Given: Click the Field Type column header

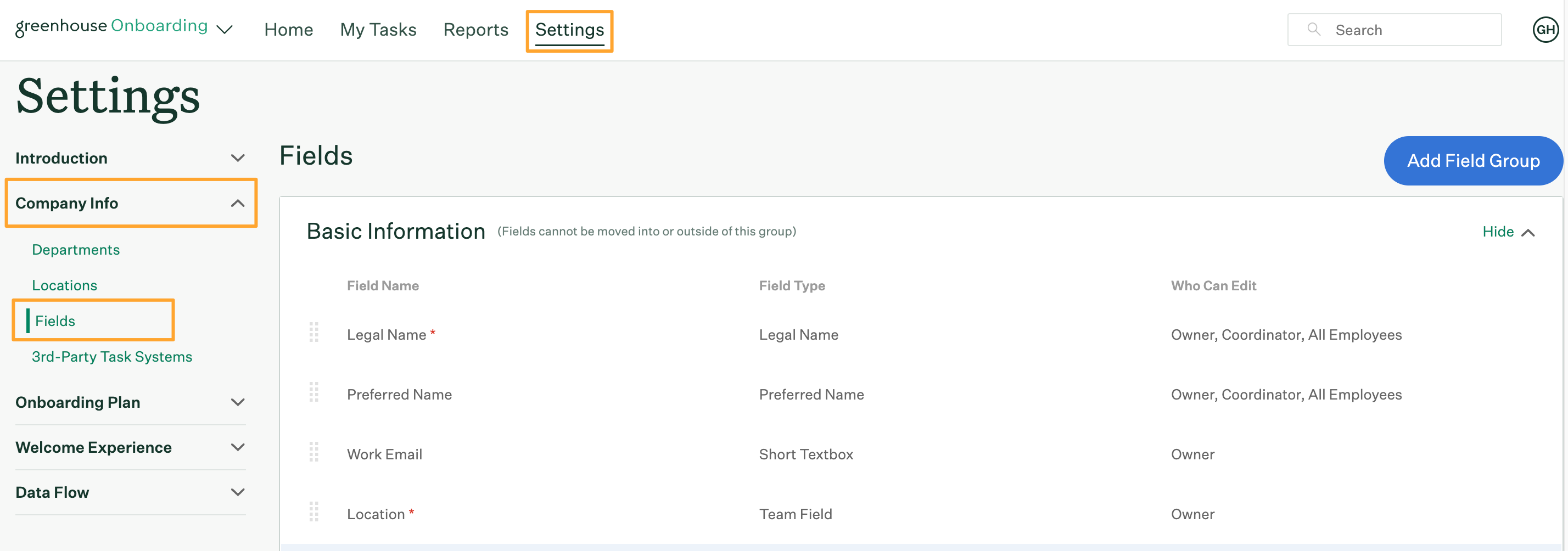Looking at the screenshot, I should (x=792, y=286).
